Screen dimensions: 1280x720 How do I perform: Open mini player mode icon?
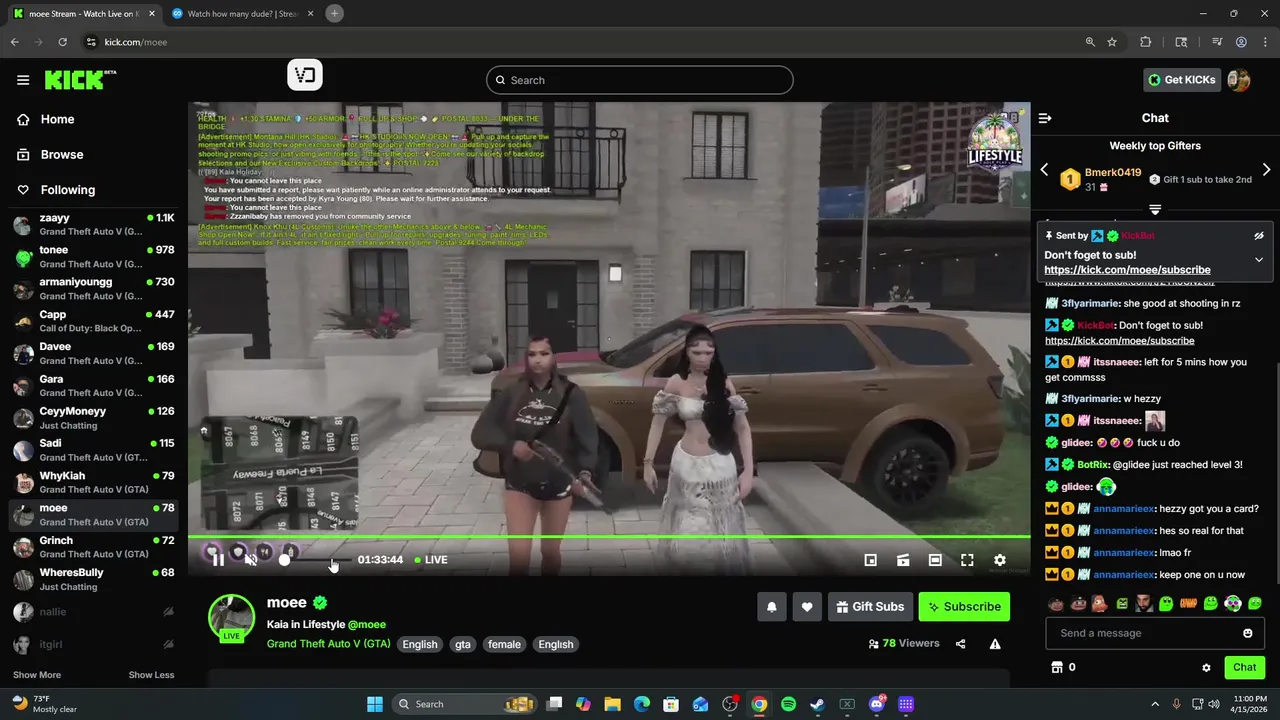(x=871, y=560)
